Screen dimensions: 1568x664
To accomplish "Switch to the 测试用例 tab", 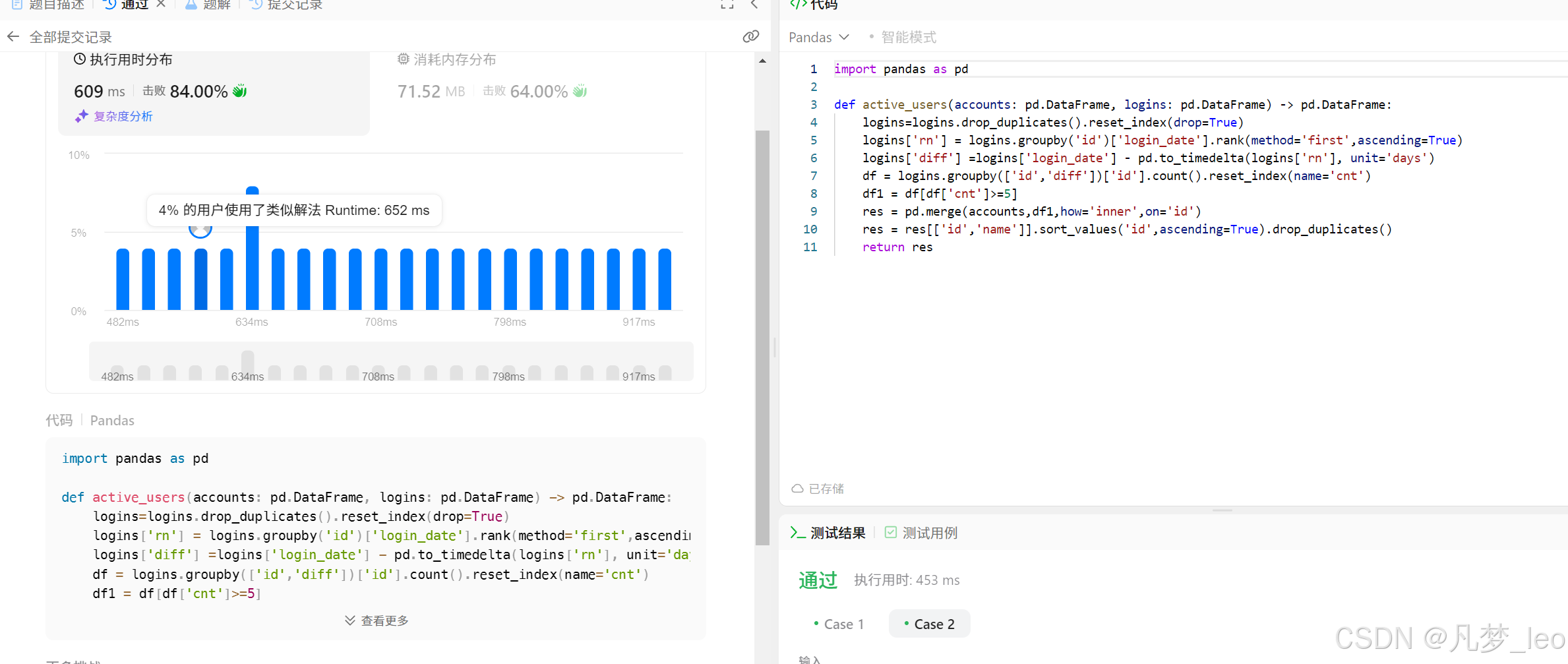I will click(x=921, y=533).
